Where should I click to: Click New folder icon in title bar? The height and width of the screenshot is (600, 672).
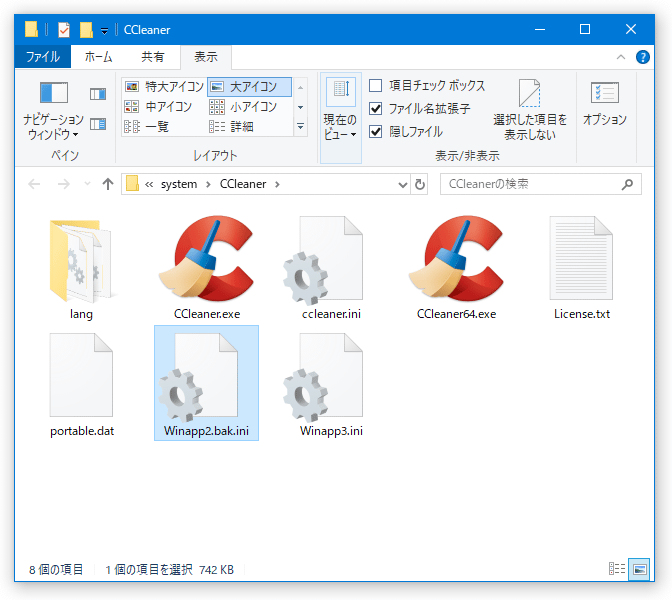pyautogui.click(x=86, y=30)
